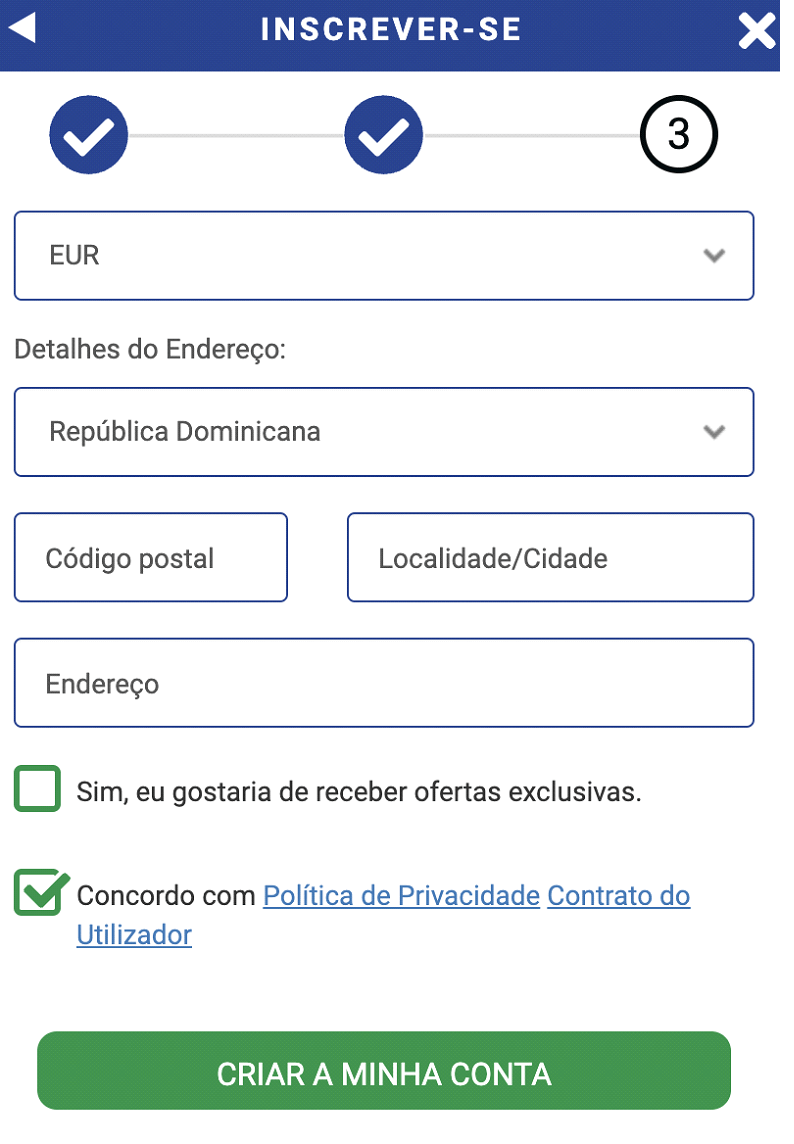Select the step 3 circle indicator

(679, 135)
